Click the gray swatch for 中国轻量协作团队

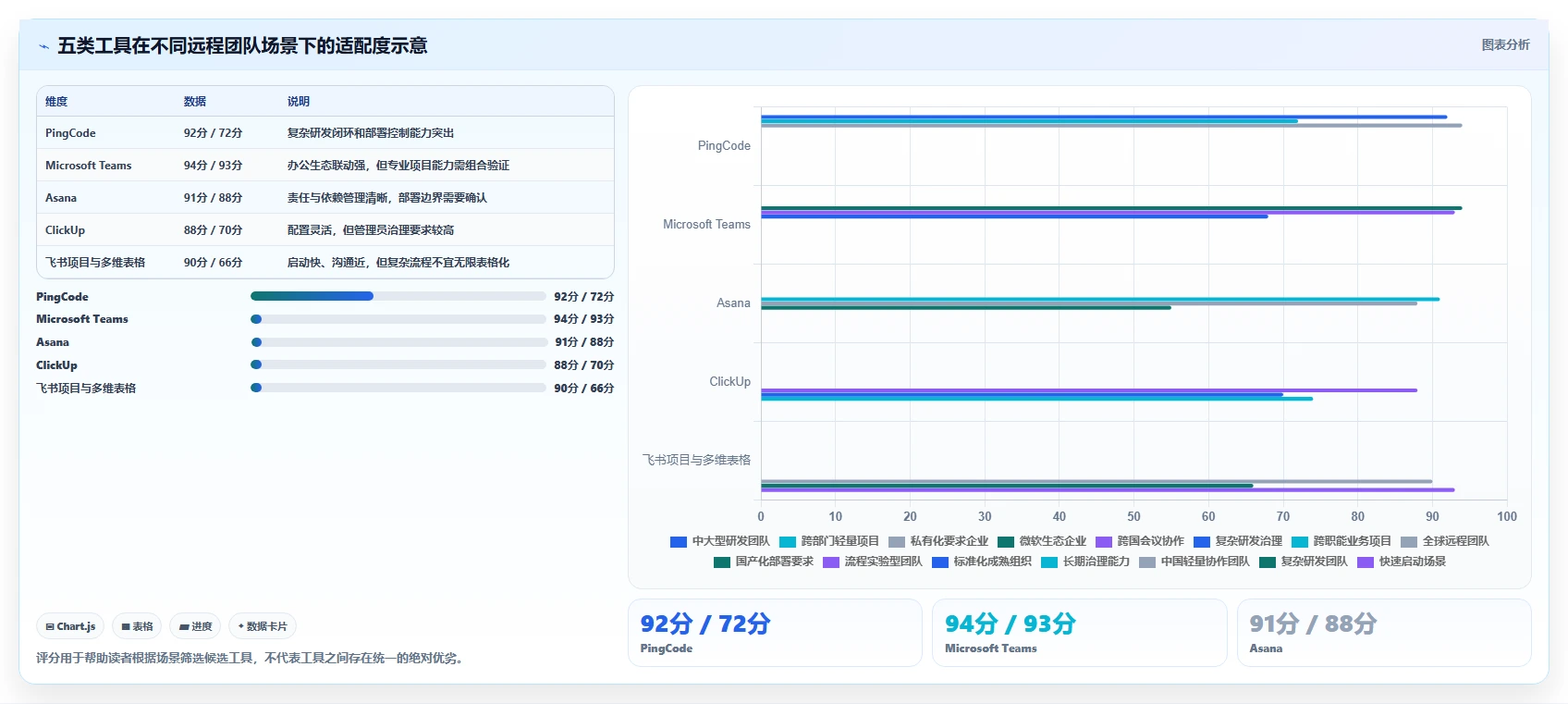[x=1147, y=562]
